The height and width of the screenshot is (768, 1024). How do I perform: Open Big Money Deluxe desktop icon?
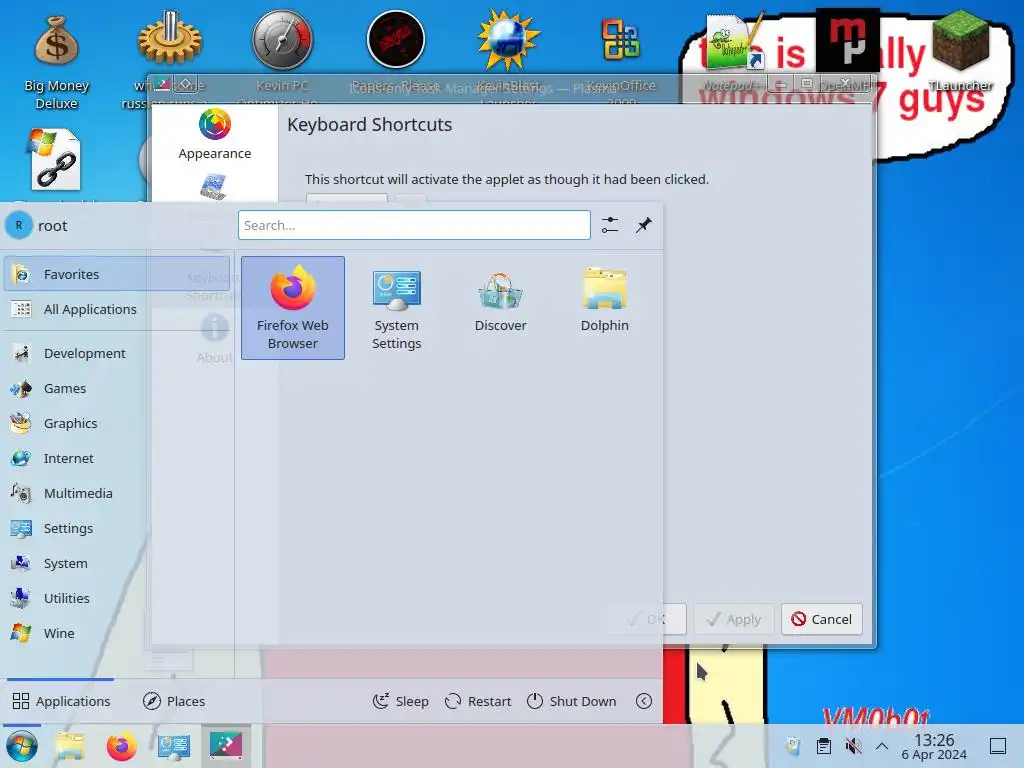(x=57, y=63)
